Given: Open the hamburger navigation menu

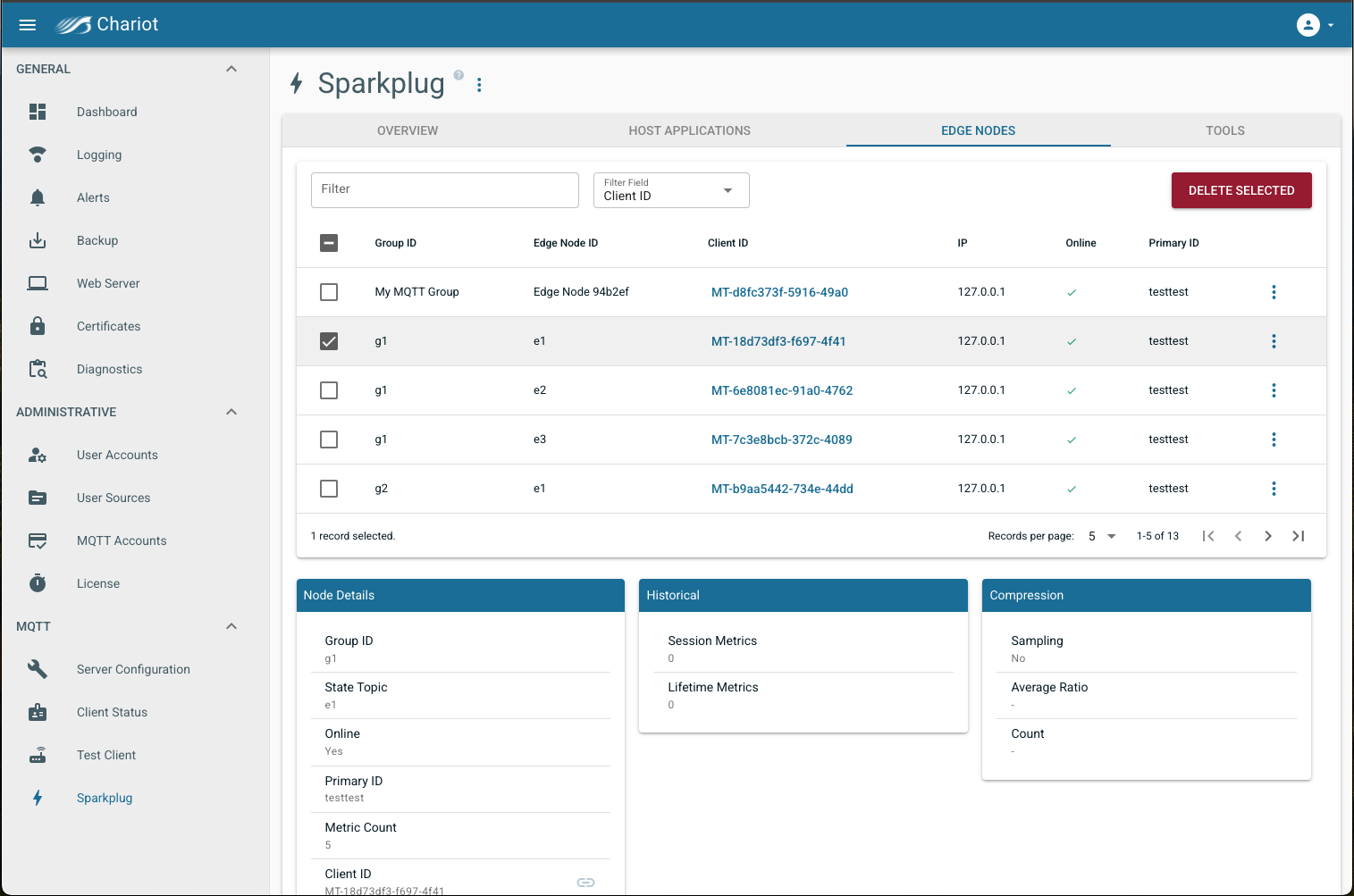Looking at the screenshot, I should (x=28, y=25).
